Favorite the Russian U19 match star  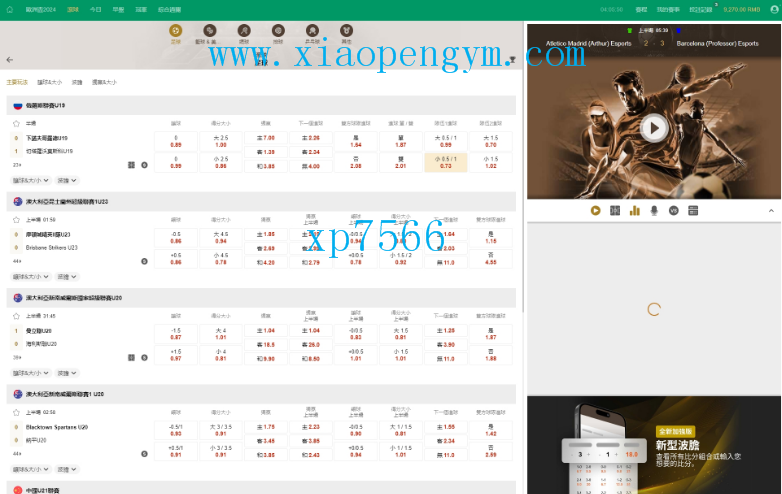[x=16, y=123]
